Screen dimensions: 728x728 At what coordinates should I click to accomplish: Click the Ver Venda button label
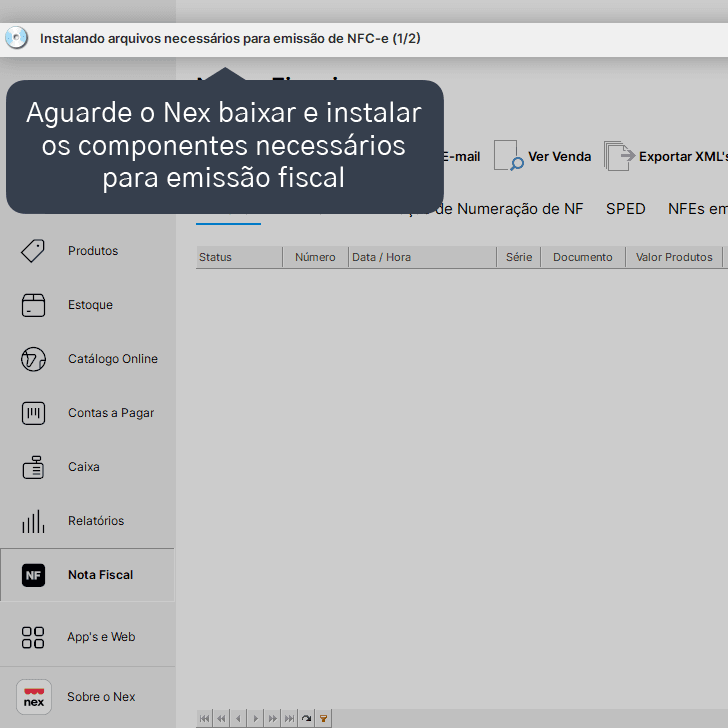[x=559, y=156]
